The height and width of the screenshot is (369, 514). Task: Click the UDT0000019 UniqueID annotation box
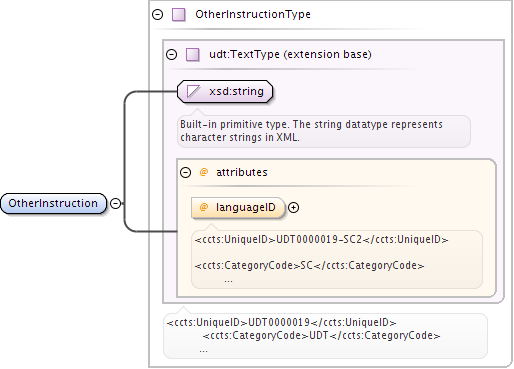click(325, 336)
